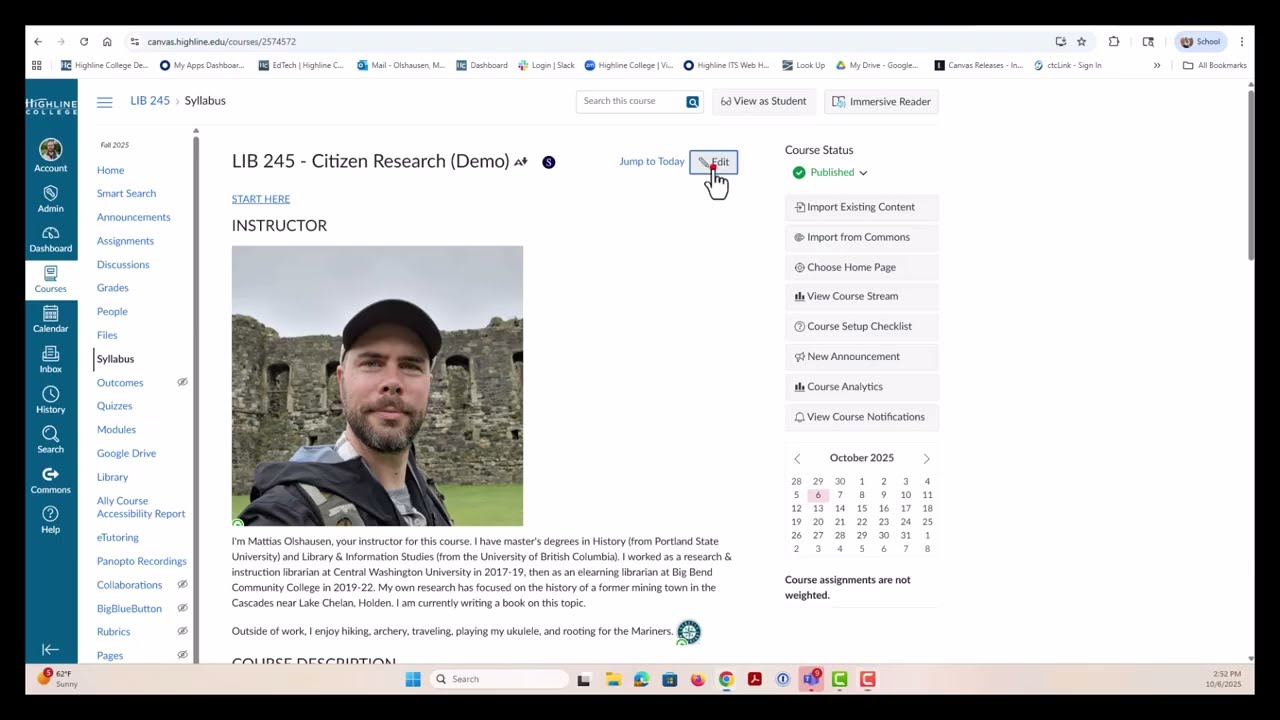Click the pencil Edit button

[714, 162]
